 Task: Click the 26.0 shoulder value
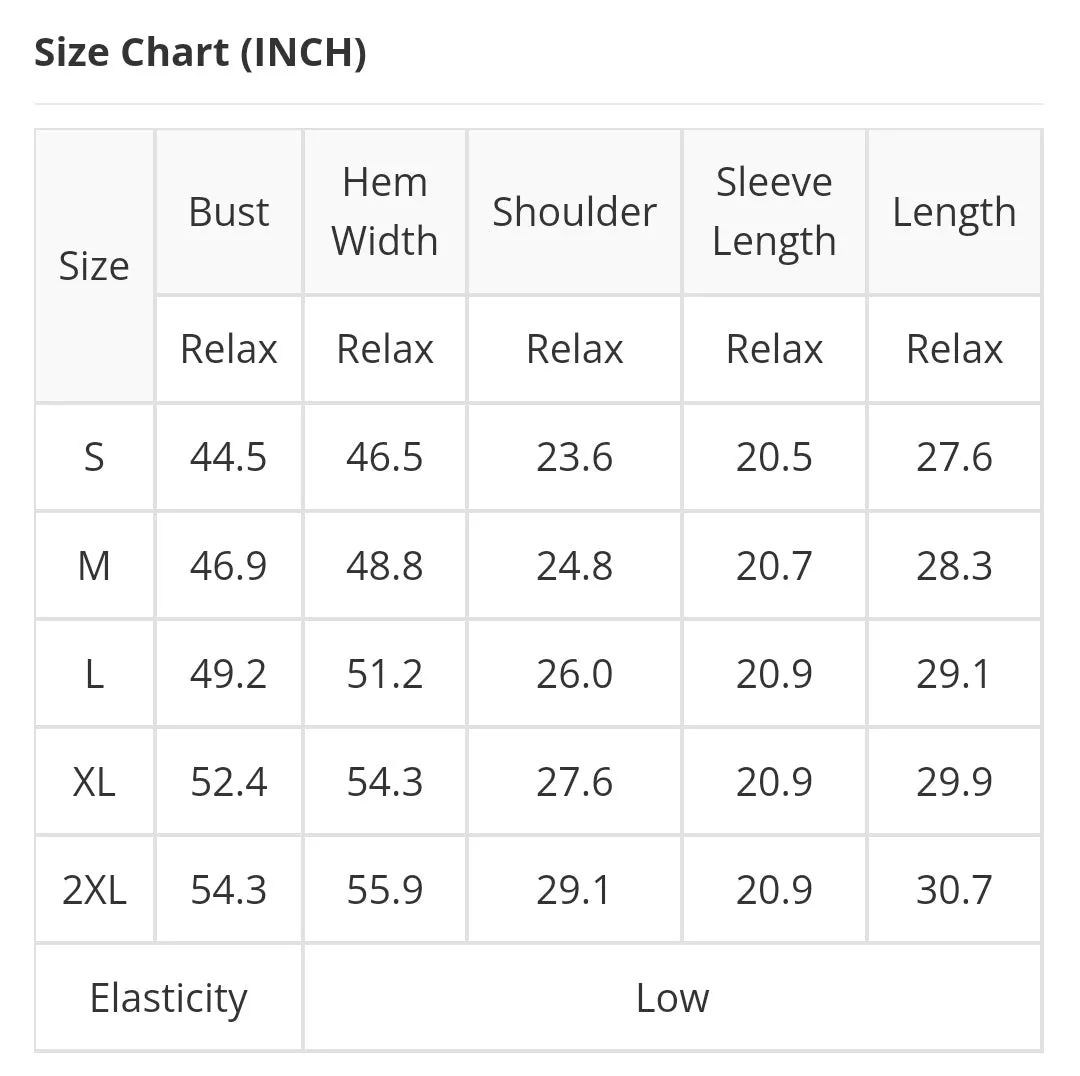pyautogui.click(x=574, y=674)
